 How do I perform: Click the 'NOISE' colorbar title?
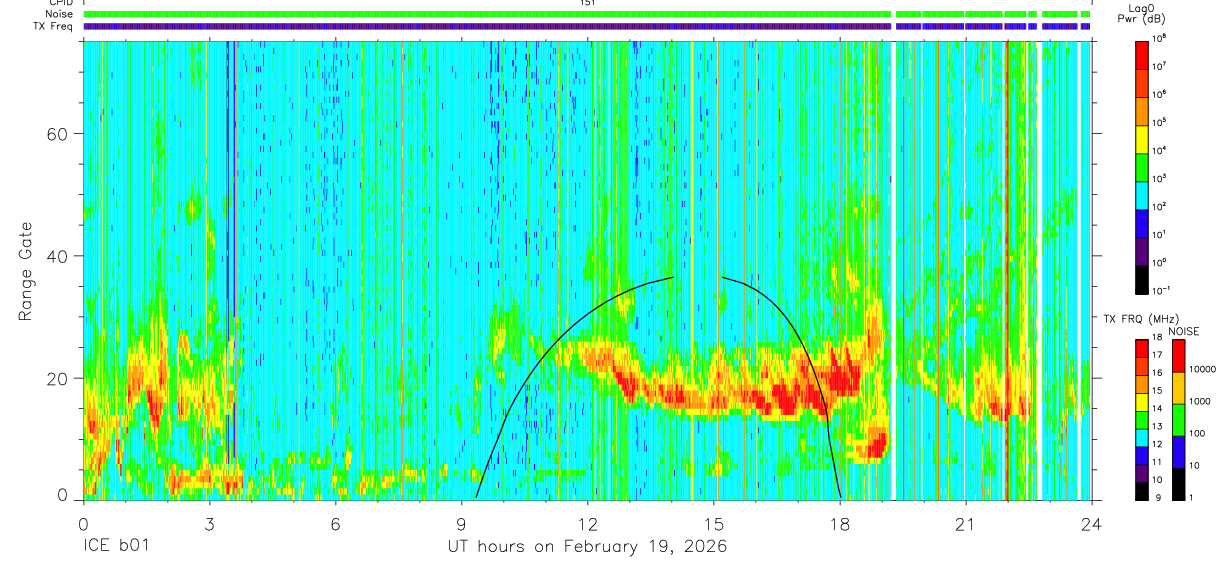[1184, 331]
